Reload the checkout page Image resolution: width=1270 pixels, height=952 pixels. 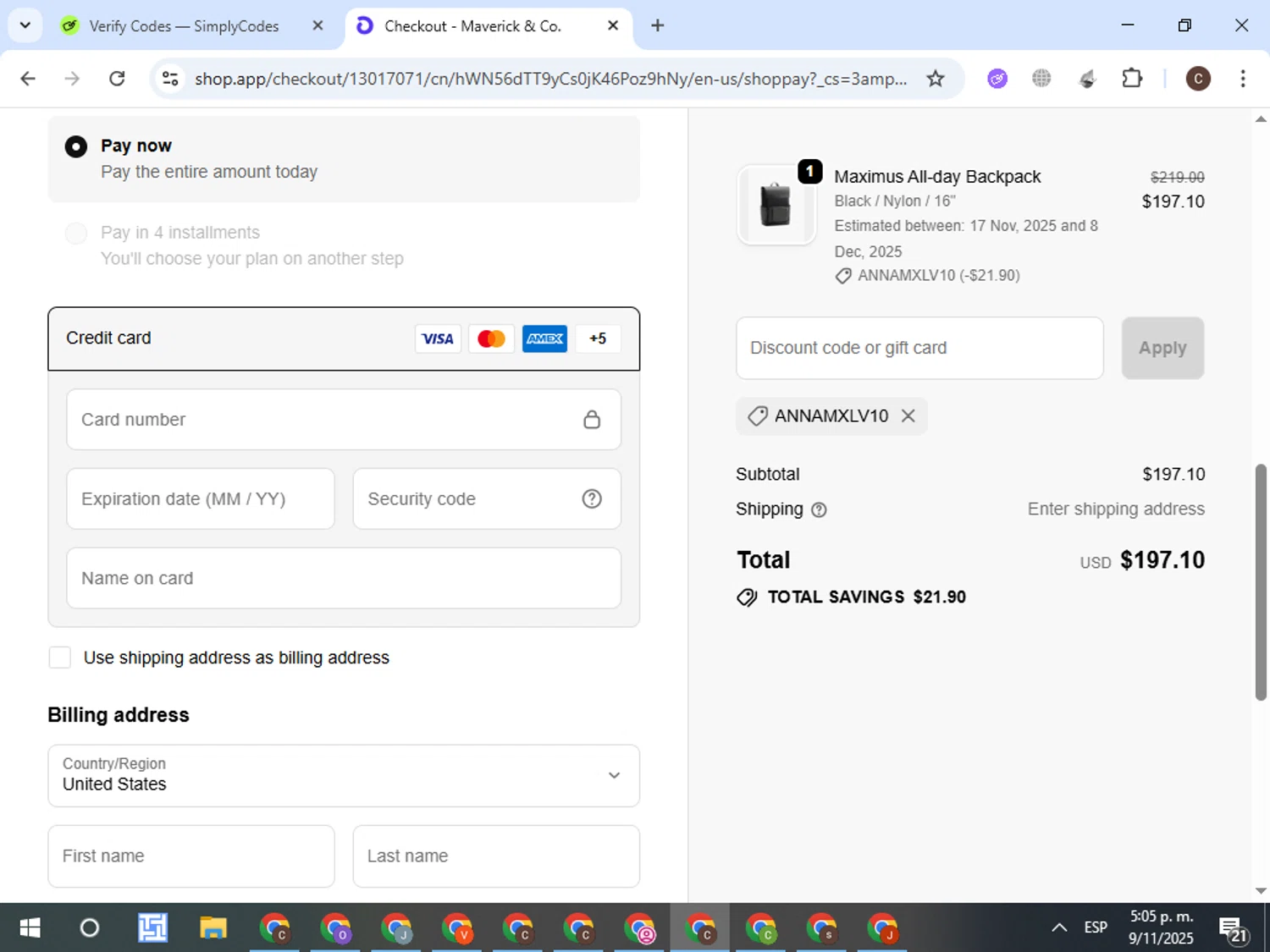pos(117,79)
